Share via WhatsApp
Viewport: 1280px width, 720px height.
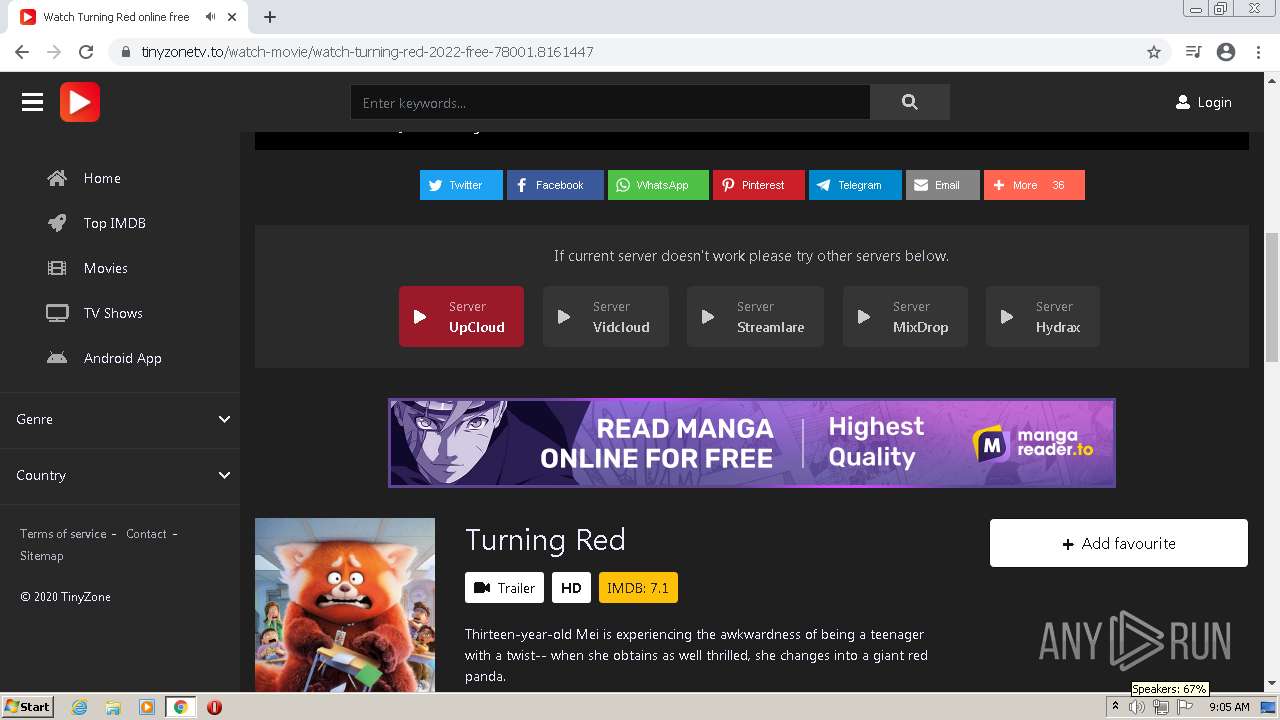click(658, 185)
